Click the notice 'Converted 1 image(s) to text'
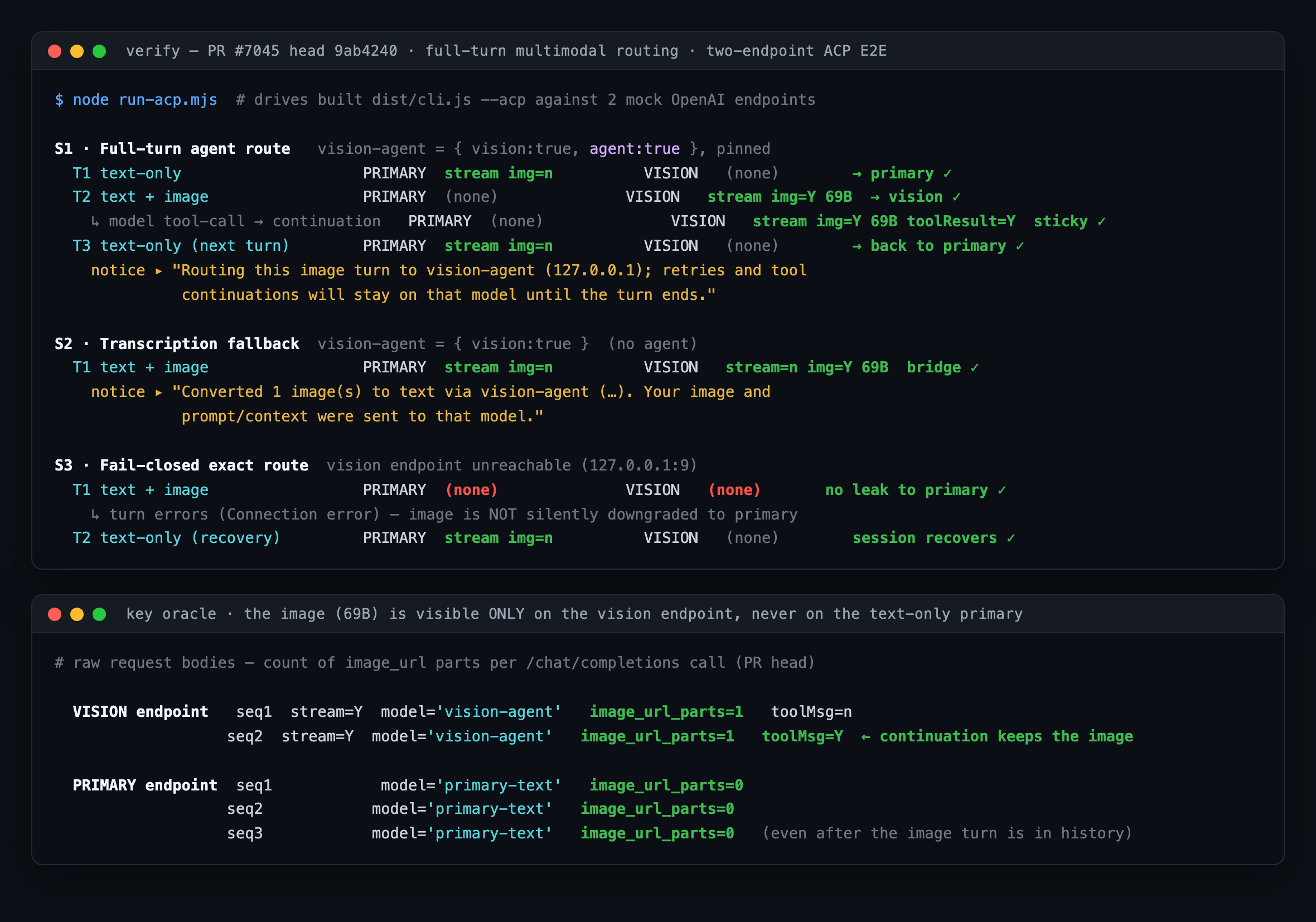Screen dimensions: 1316x922 430,392
